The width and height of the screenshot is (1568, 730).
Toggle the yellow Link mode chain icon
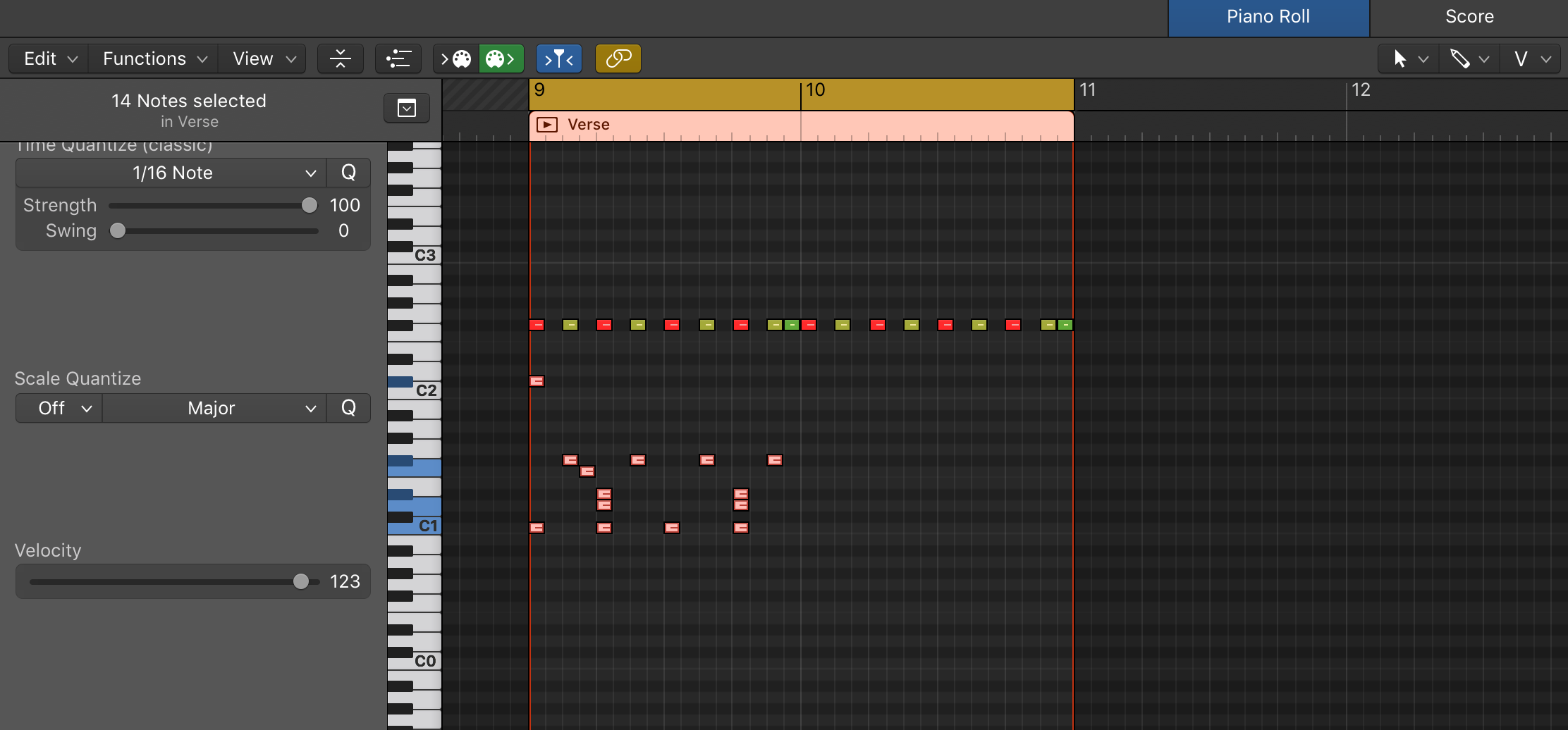pyautogui.click(x=618, y=58)
